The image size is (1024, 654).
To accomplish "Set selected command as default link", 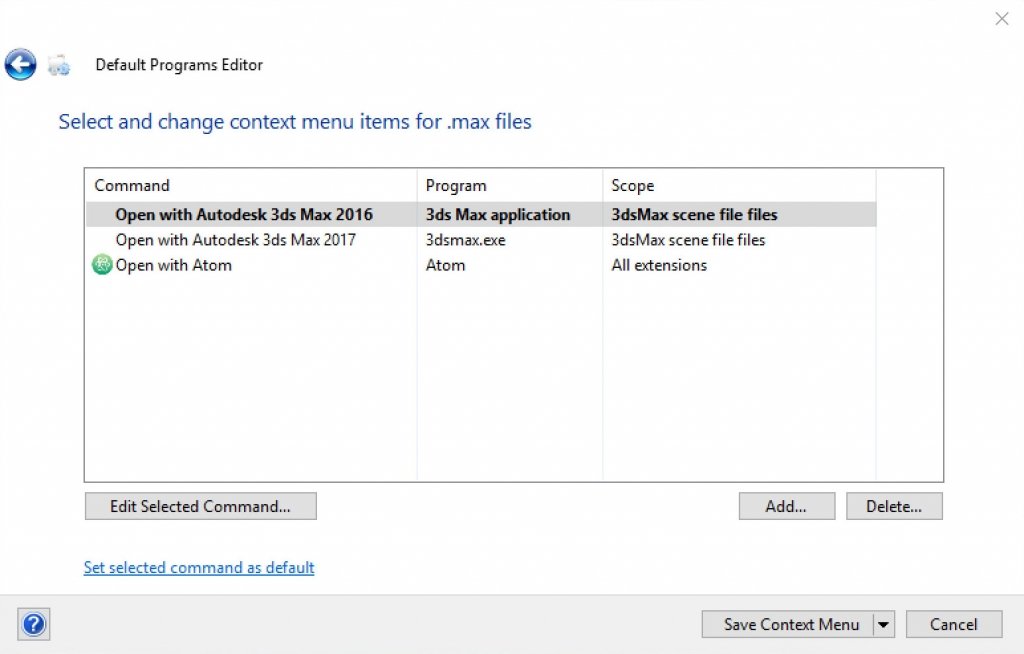I will [199, 568].
